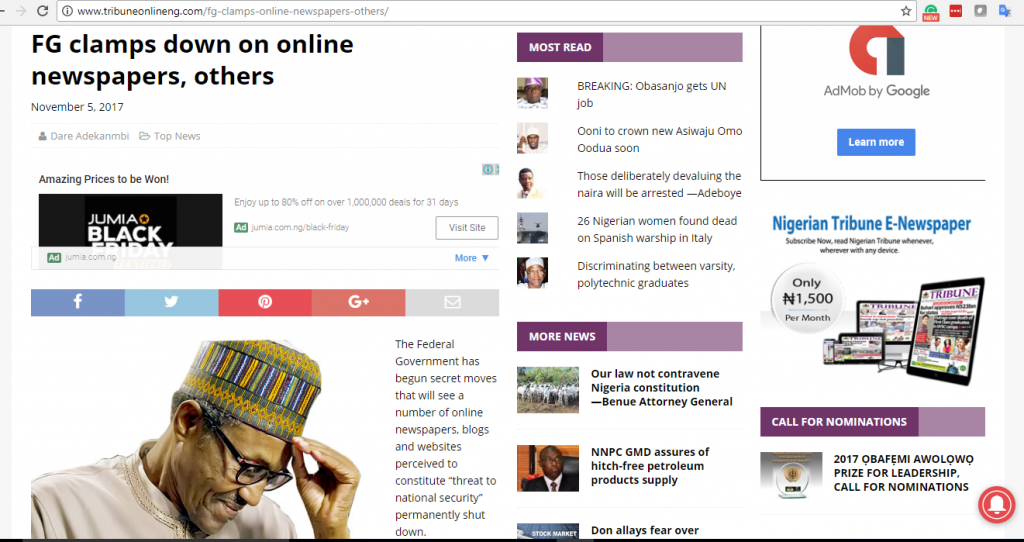This screenshot has width=1024, height=542.
Task: Click the Learn more AdMob button
Action: [876, 142]
